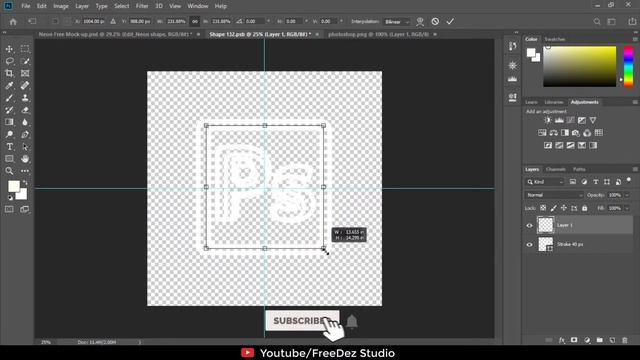The width and height of the screenshot is (640, 360).
Task: Click the Subscribe button overlay
Action: tap(302, 321)
